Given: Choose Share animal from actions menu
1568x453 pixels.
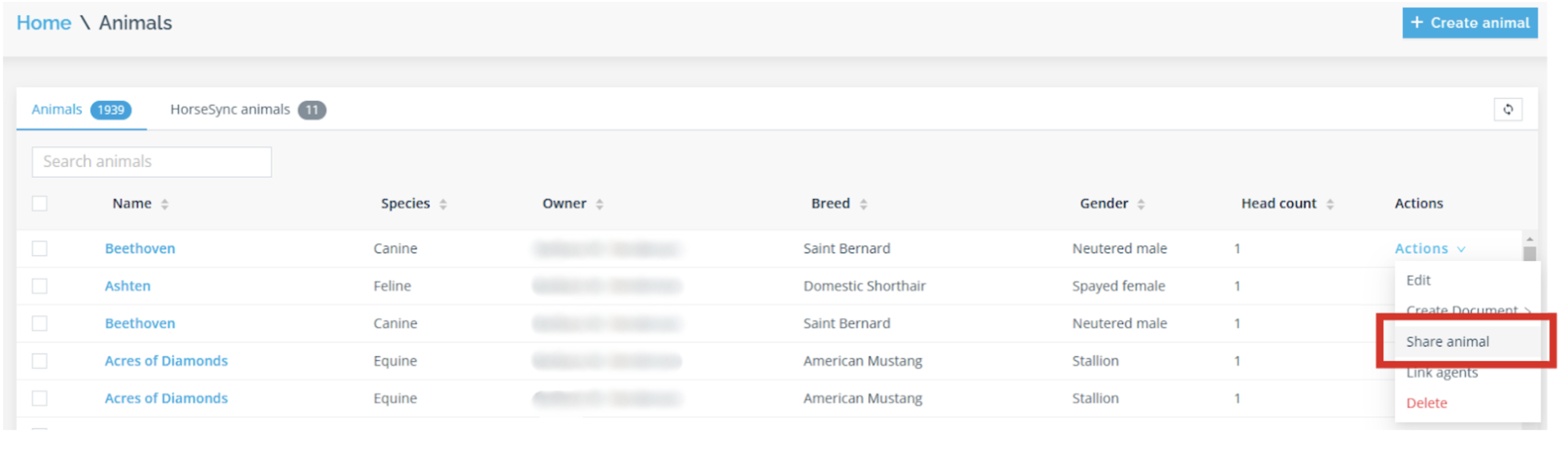Looking at the screenshot, I should tap(1447, 342).
